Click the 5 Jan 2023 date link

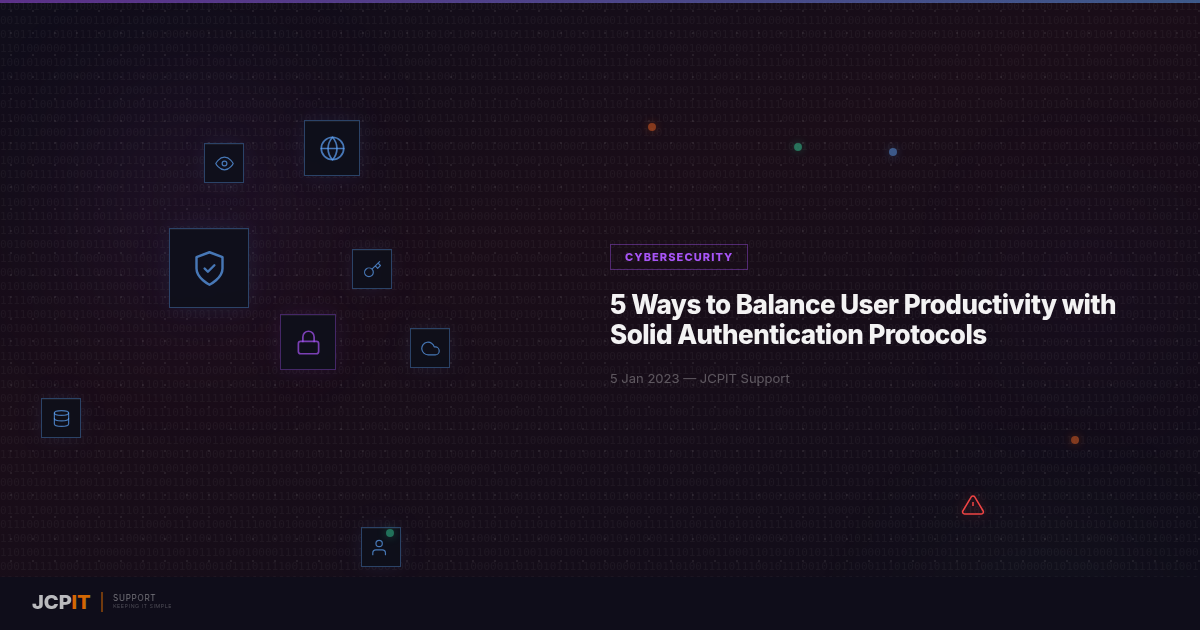coord(644,378)
